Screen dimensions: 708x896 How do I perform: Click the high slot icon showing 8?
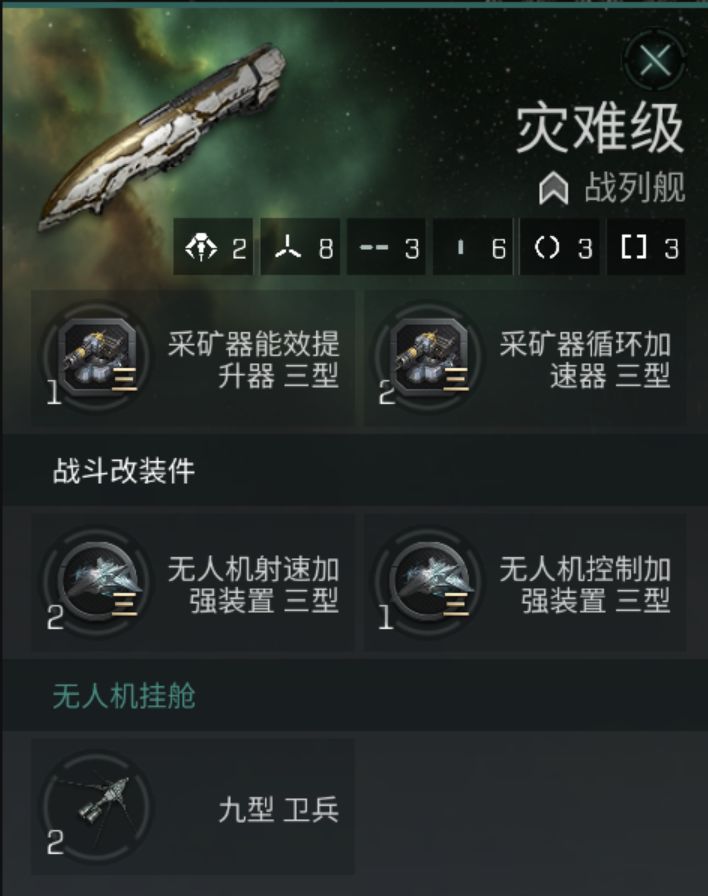pos(288,248)
